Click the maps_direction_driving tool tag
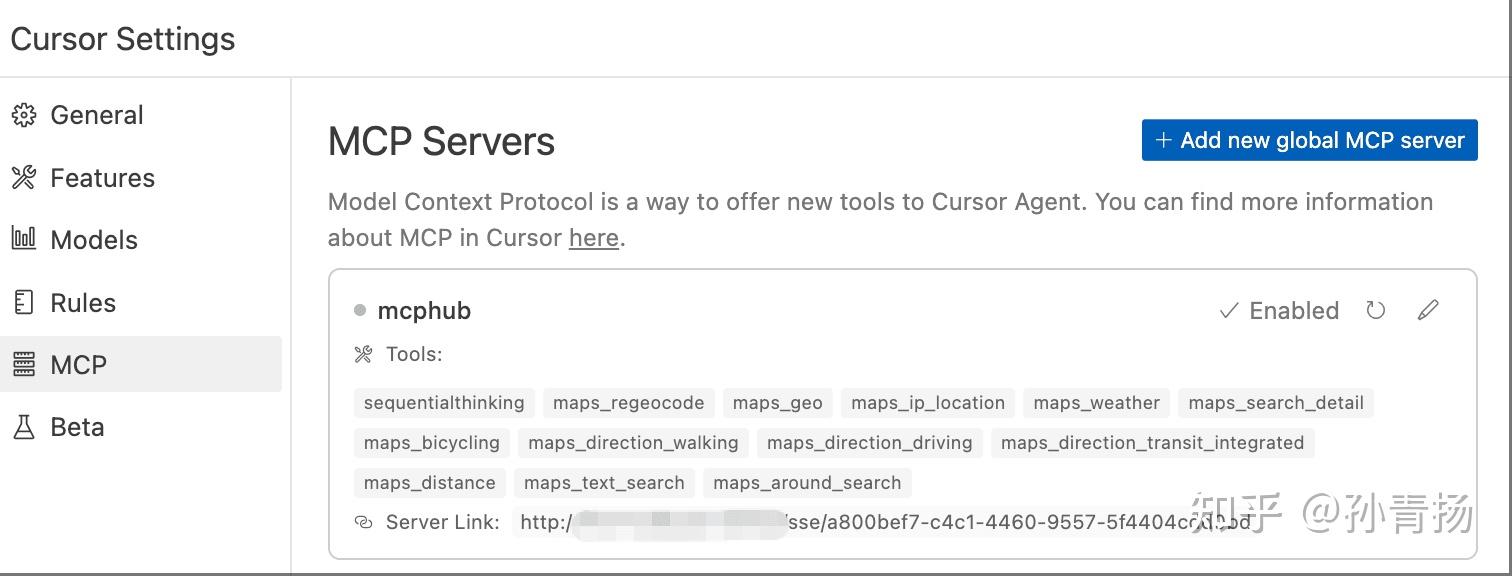The width and height of the screenshot is (1512, 576). [x=869, y=443]
